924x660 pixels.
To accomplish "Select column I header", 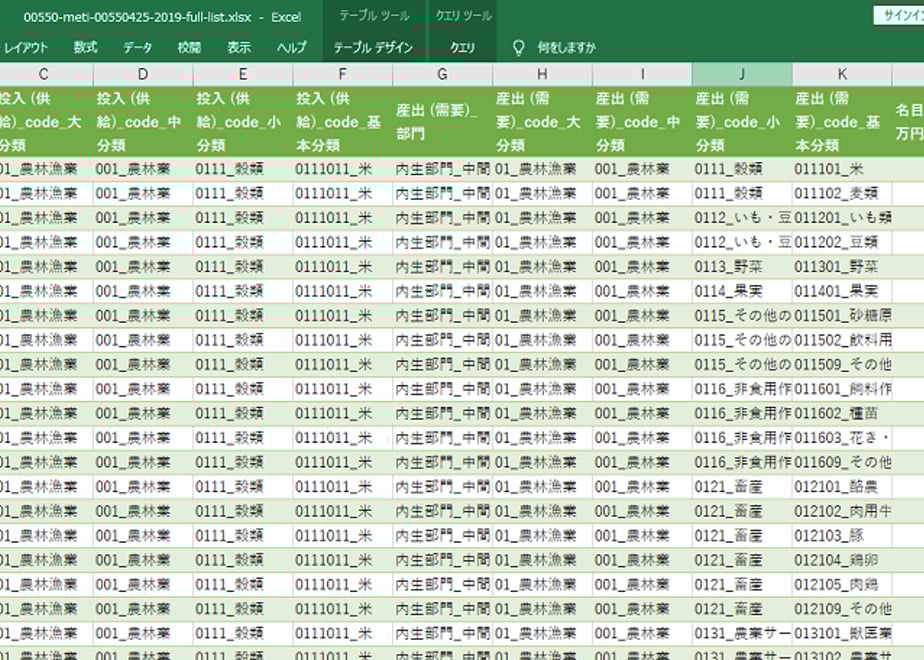I will (x=642, y=74).
